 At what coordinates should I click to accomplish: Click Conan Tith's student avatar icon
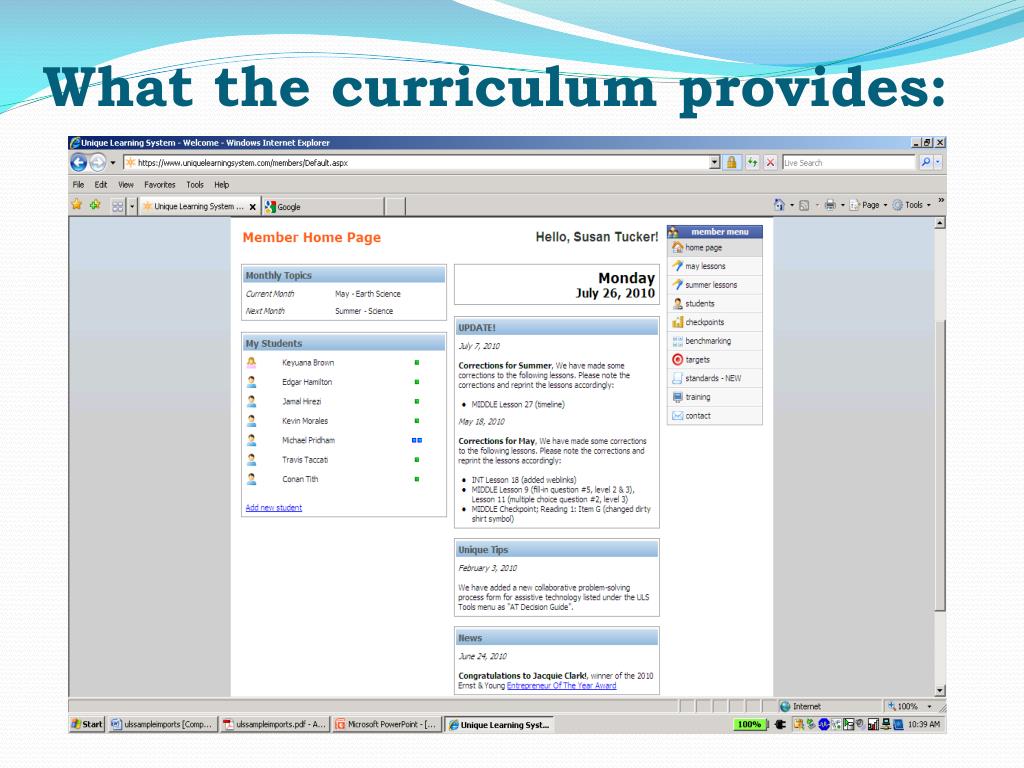251,479
